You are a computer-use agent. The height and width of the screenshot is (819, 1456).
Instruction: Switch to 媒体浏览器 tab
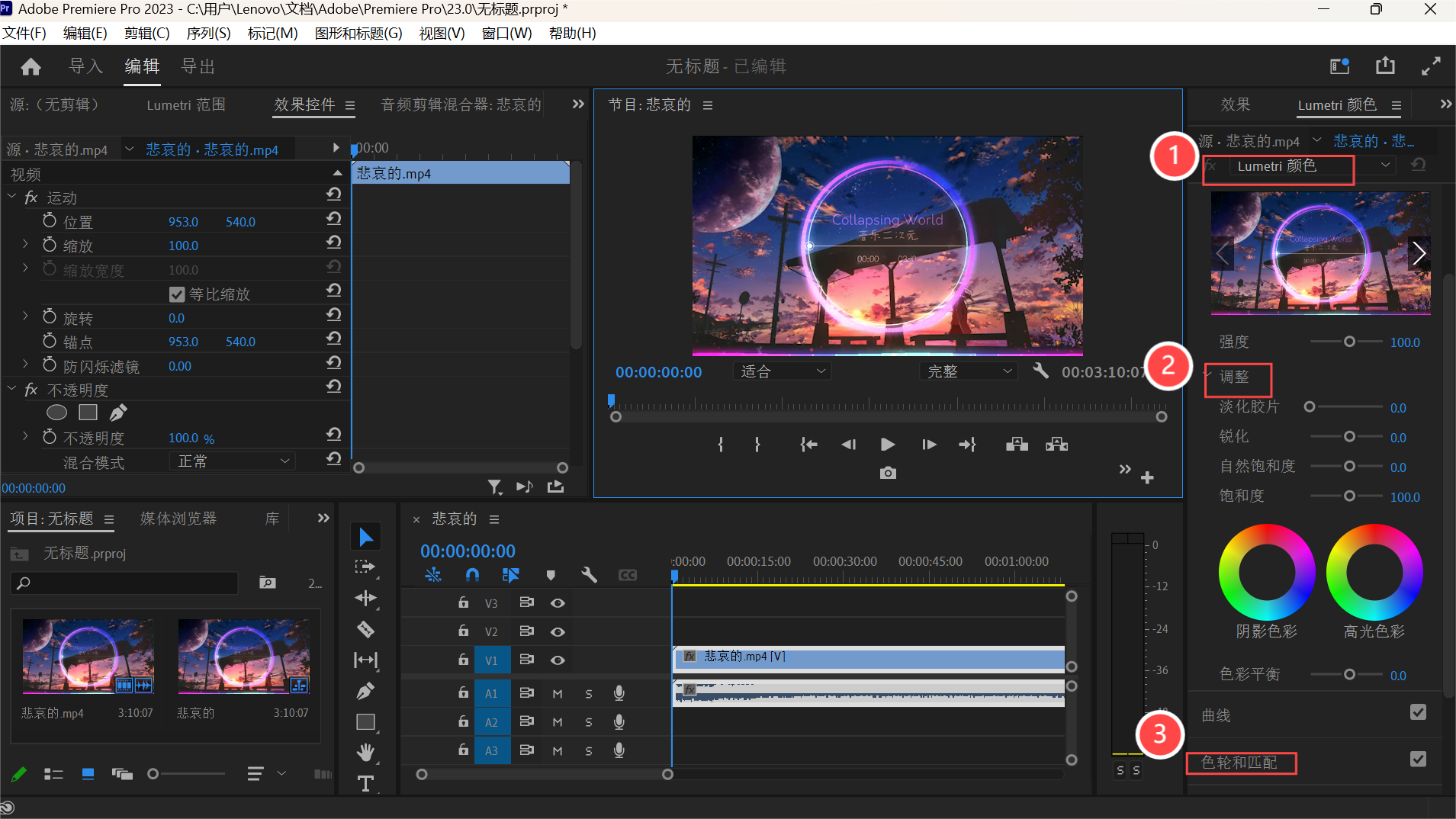[x=178, y=519]
